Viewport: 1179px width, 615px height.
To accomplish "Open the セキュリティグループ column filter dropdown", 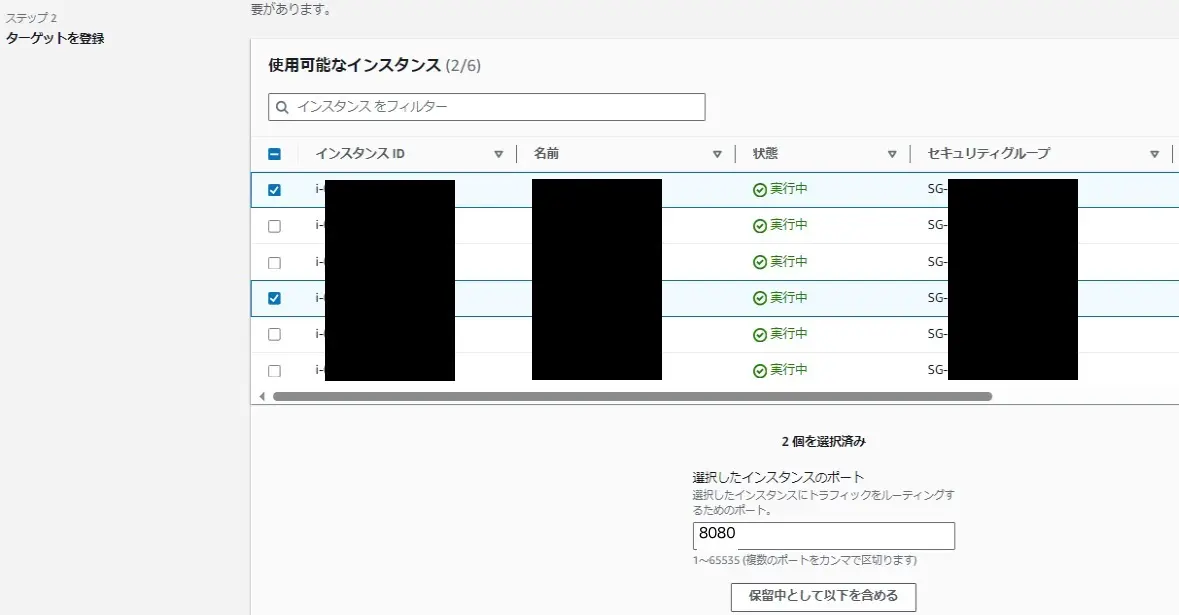I will tap(1152, 153).
